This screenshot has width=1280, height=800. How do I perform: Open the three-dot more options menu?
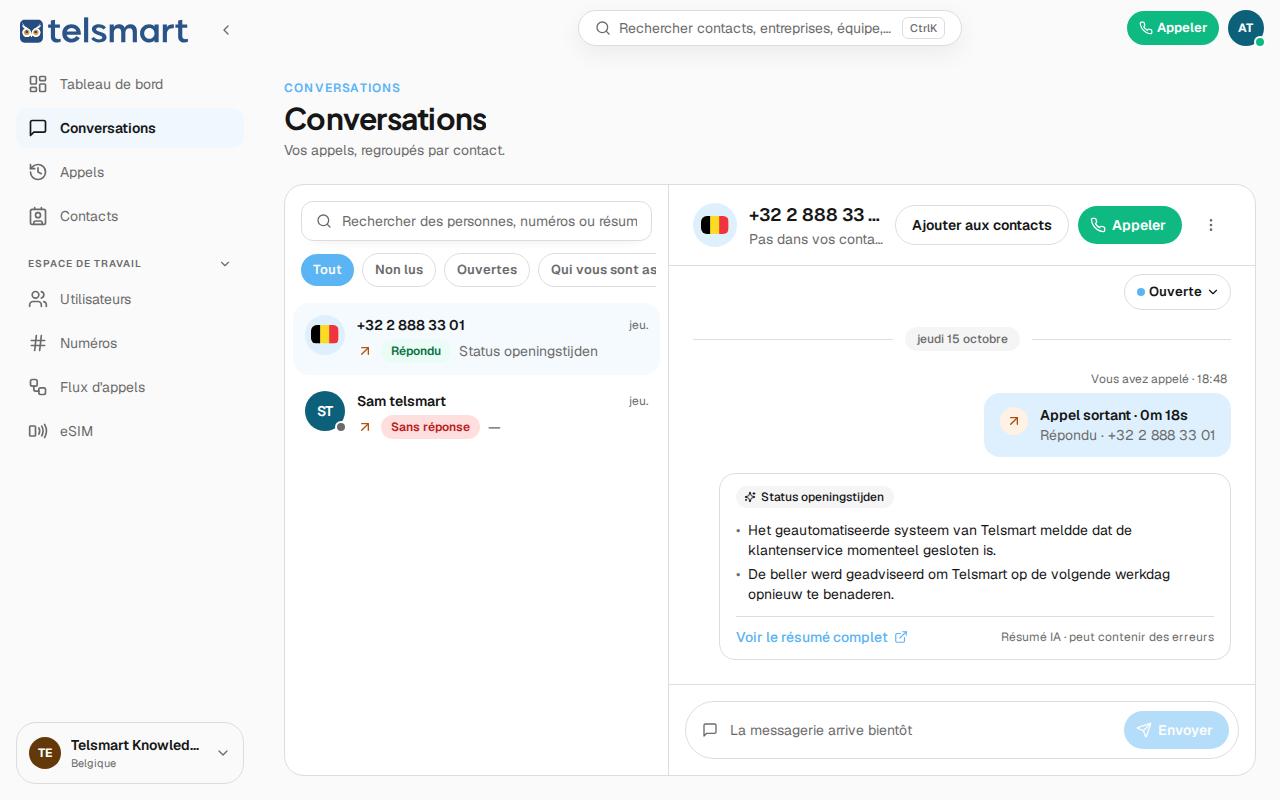pyautogui.click(x=1211, y=225)
